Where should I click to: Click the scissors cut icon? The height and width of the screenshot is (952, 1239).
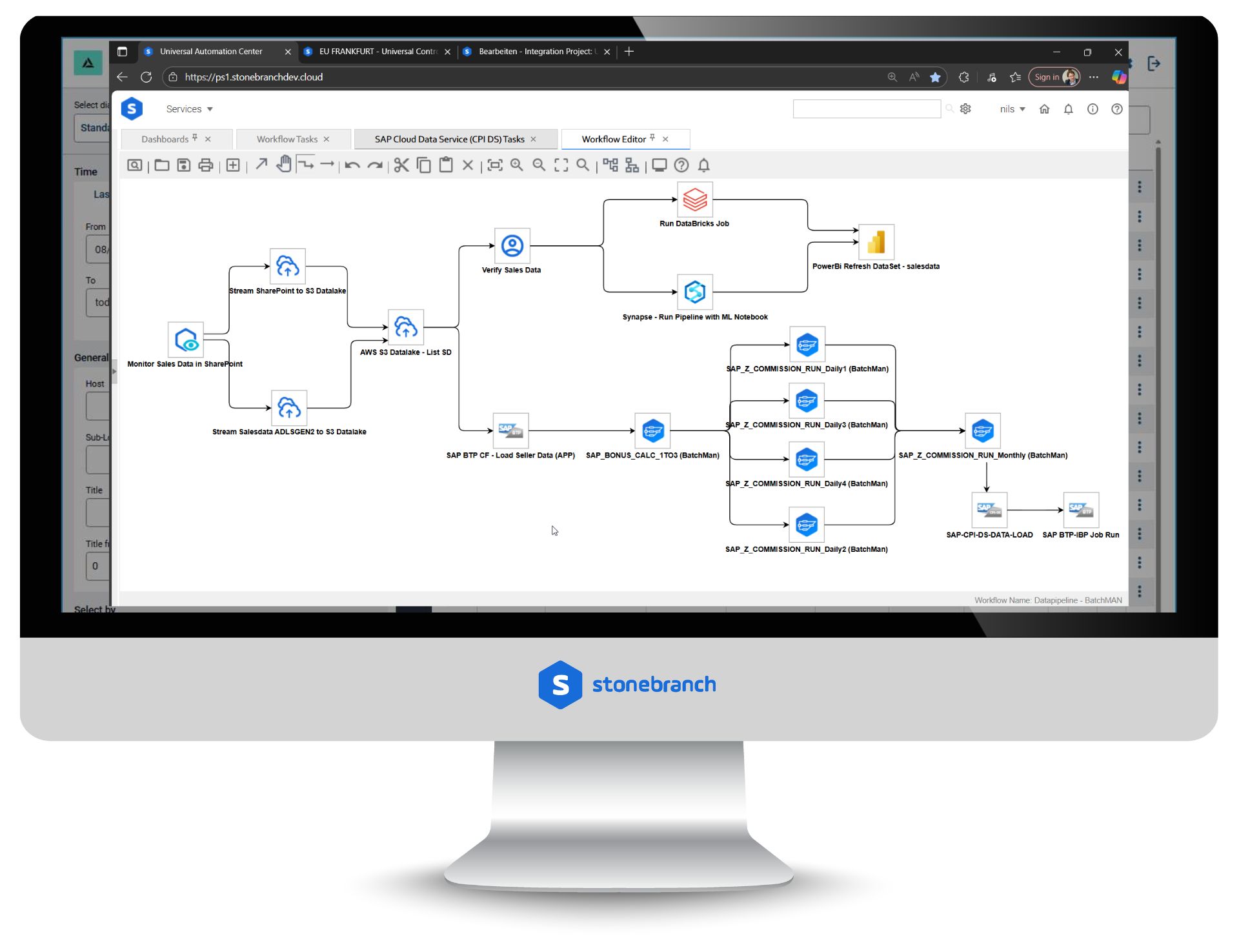(x=401, y=165)
